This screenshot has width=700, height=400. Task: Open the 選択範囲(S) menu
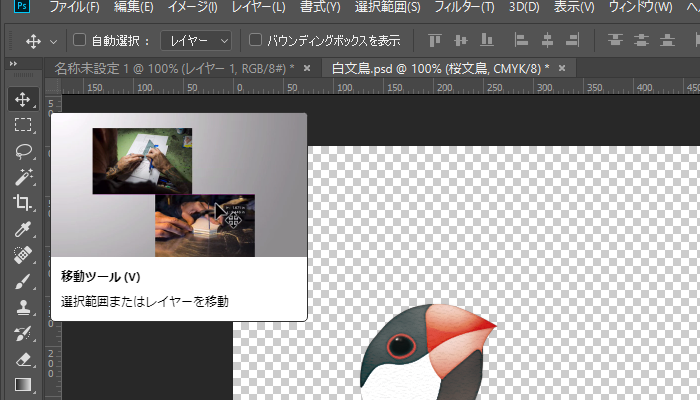tap(388, 7)
